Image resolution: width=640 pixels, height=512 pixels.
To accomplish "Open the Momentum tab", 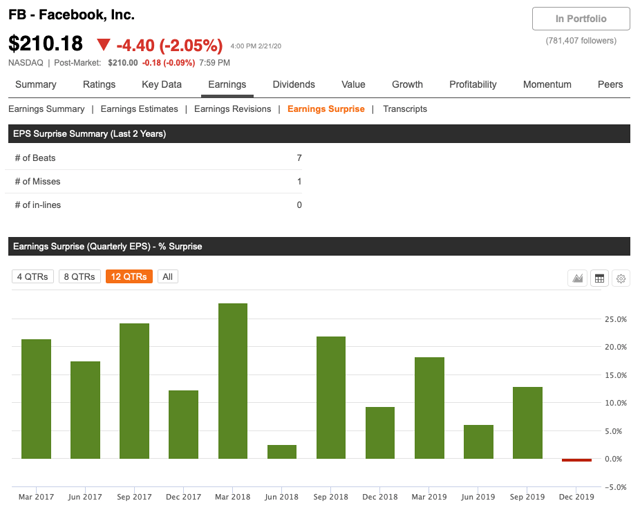I will point(547,85).
